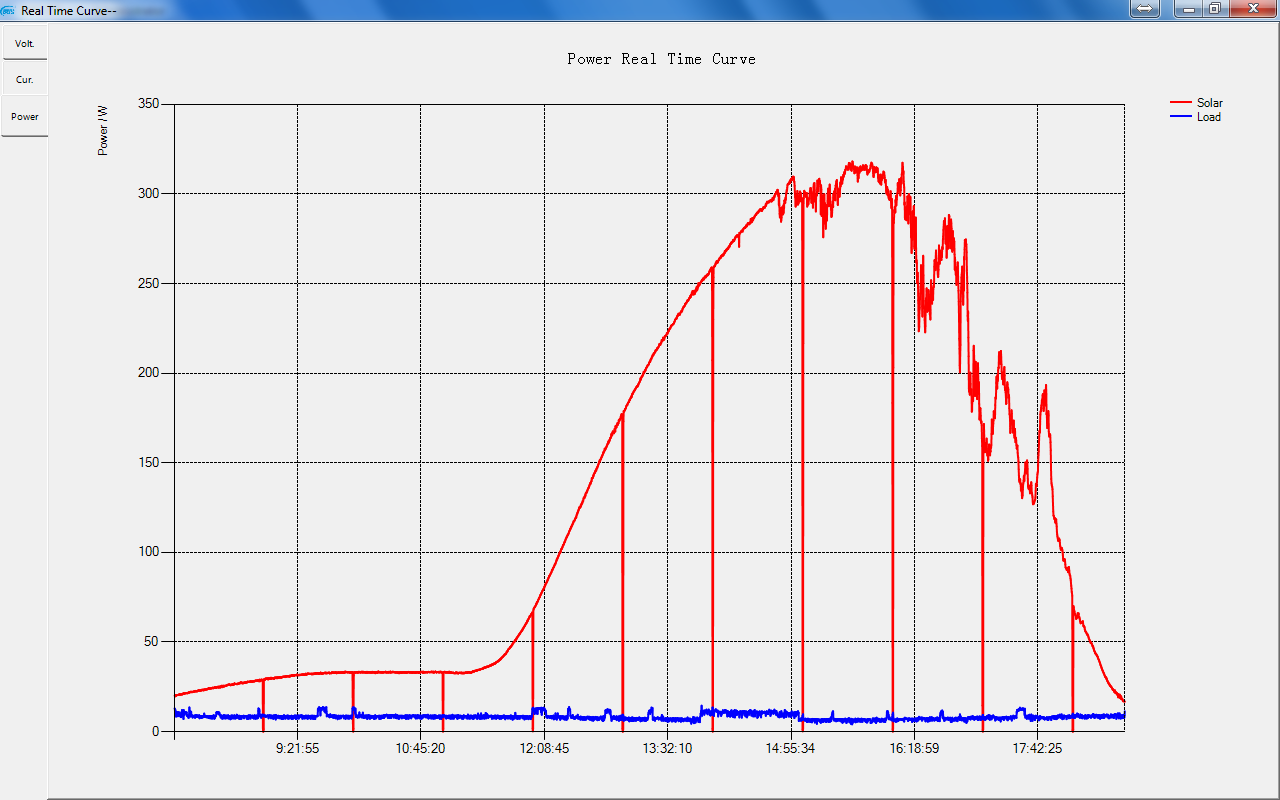Click the double-arrow button in title bar
The width and height of the screenshot is (1280, 800).
1146,8
